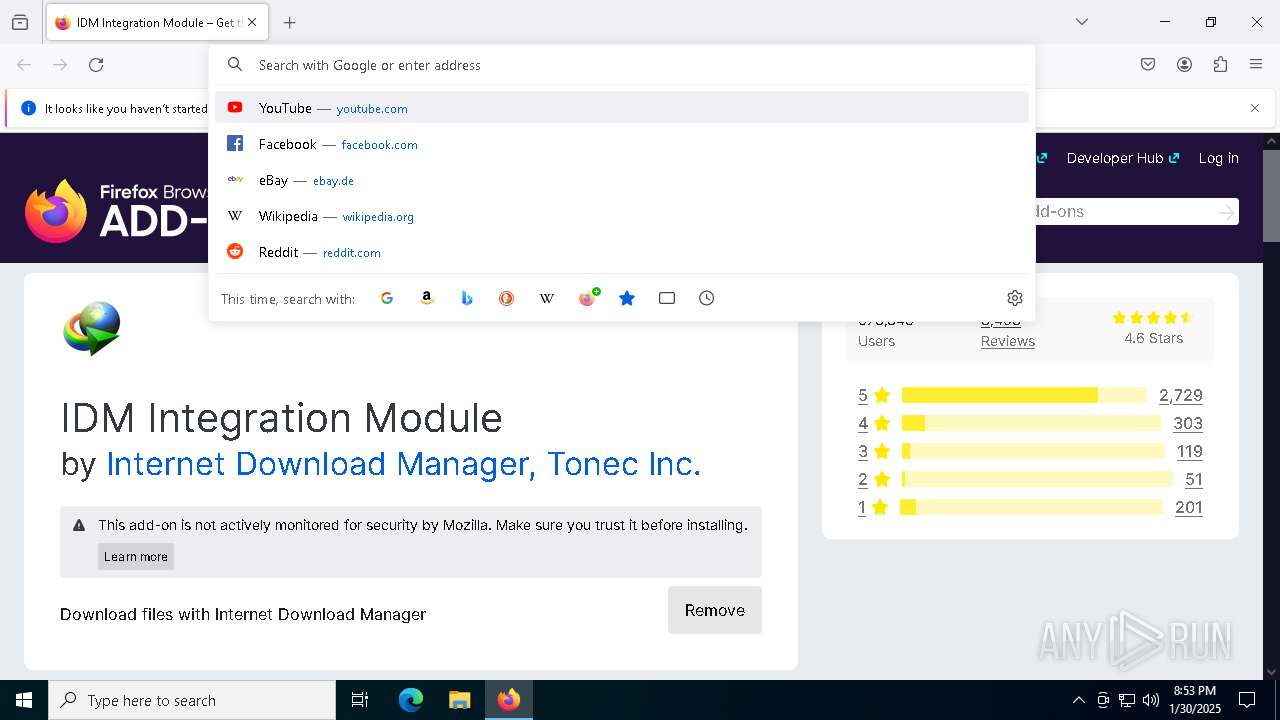Open Firefox account menu

pos(1184,65)
